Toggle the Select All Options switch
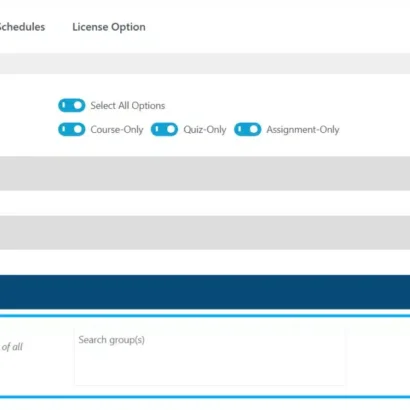 tap(72, 105)
